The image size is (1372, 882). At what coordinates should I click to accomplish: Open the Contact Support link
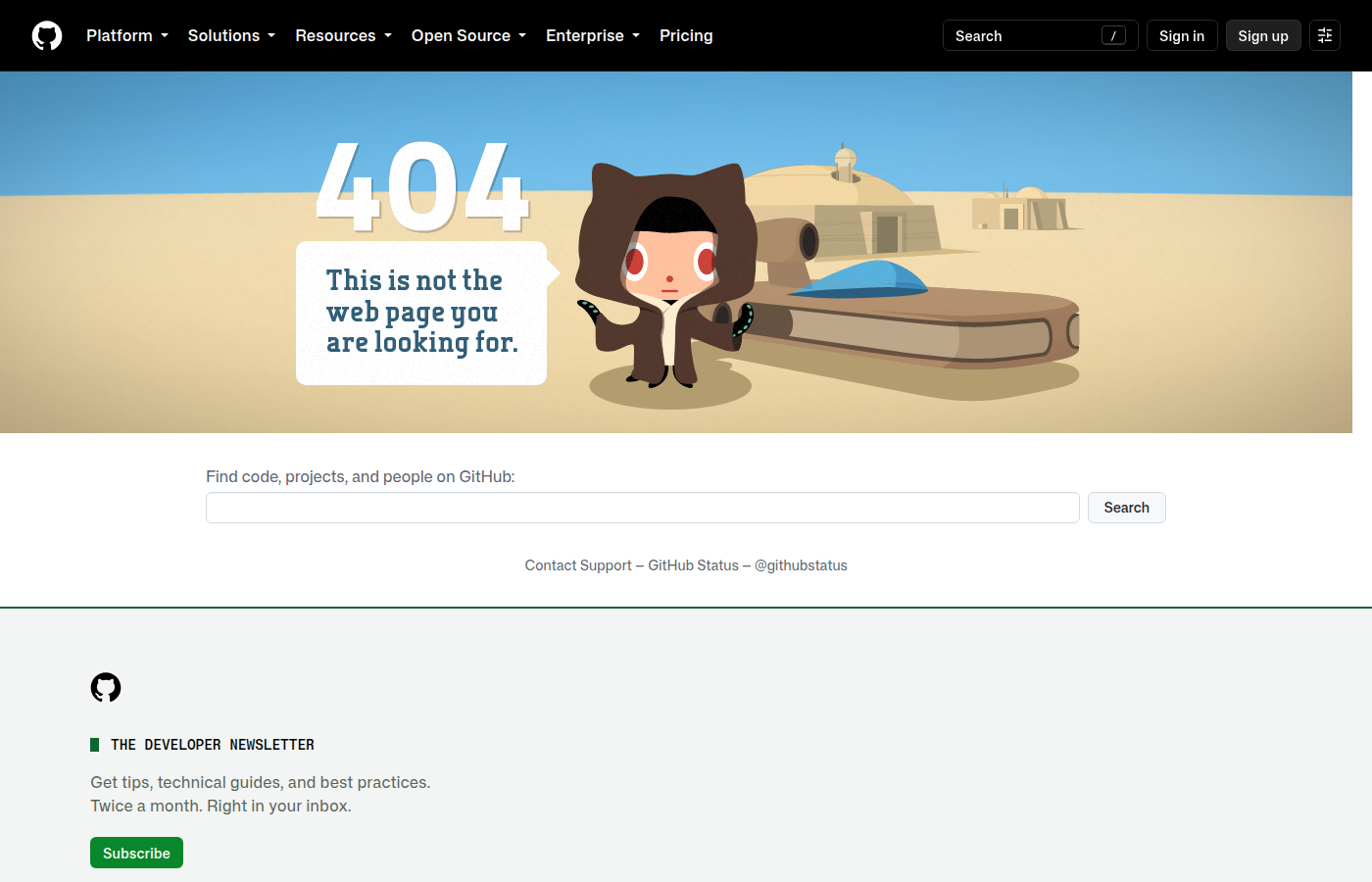[x=578, y=565]
